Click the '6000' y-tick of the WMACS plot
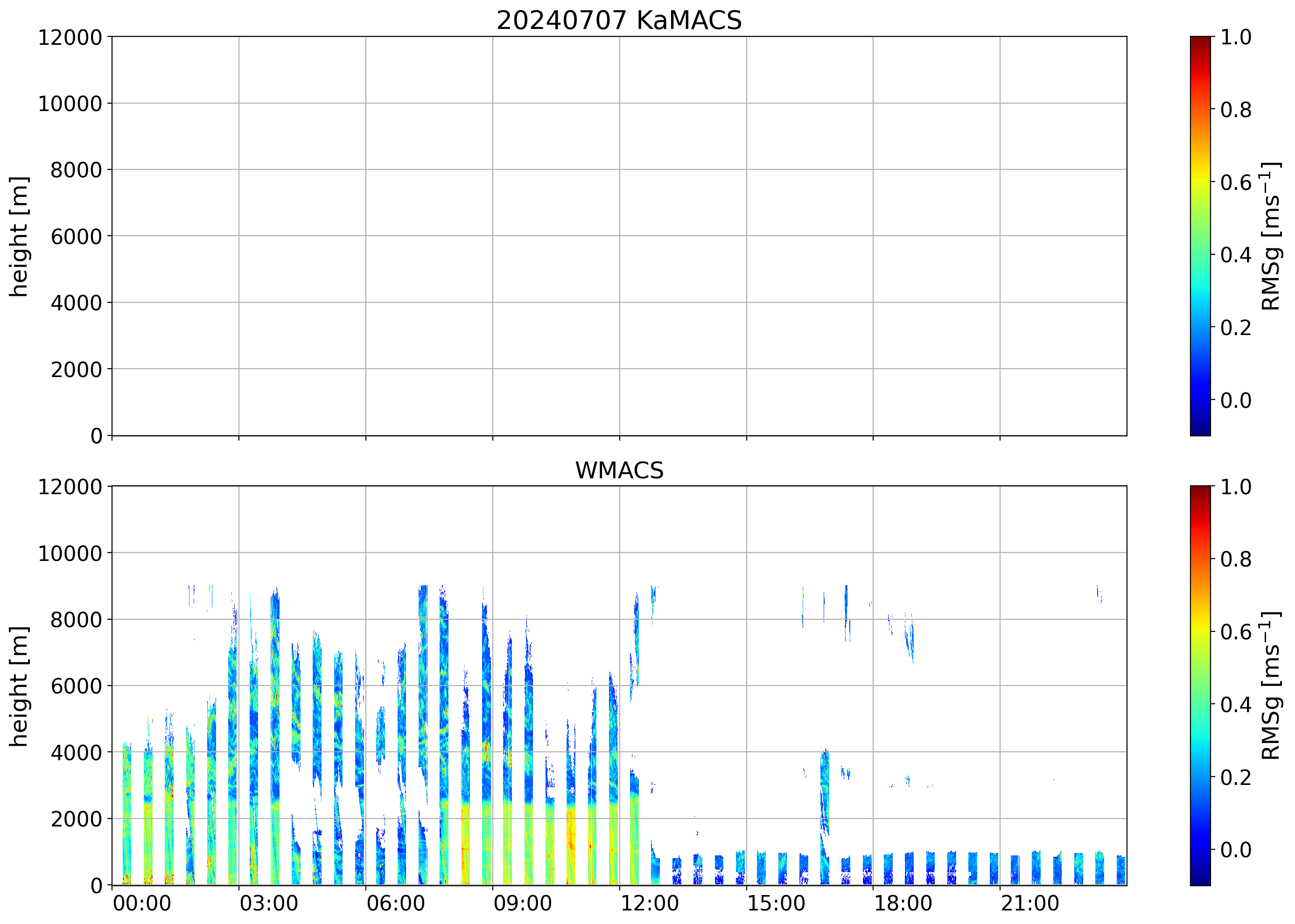The image size is (1295, 924). pos(76,686)
